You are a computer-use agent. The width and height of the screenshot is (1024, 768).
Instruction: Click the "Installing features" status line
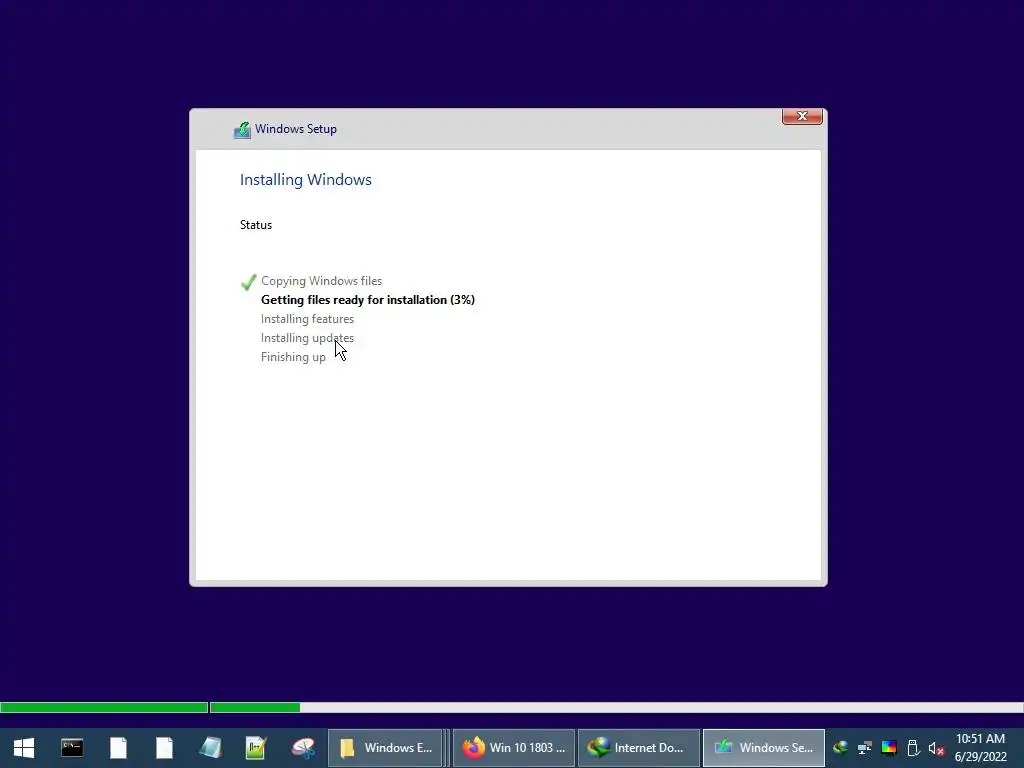[x=308, y=319]
